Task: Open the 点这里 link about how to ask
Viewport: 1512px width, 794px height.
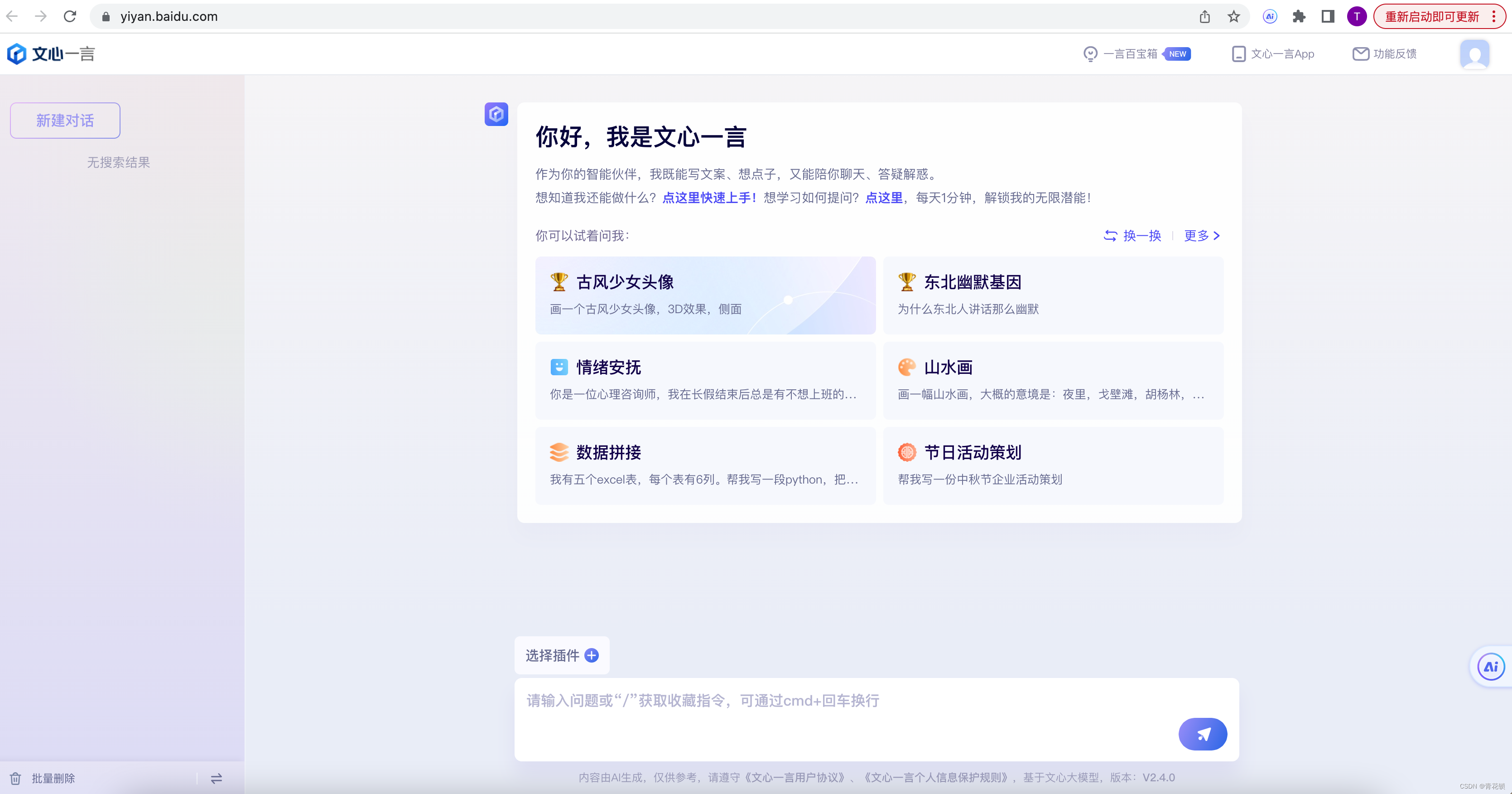Action: 884,198
